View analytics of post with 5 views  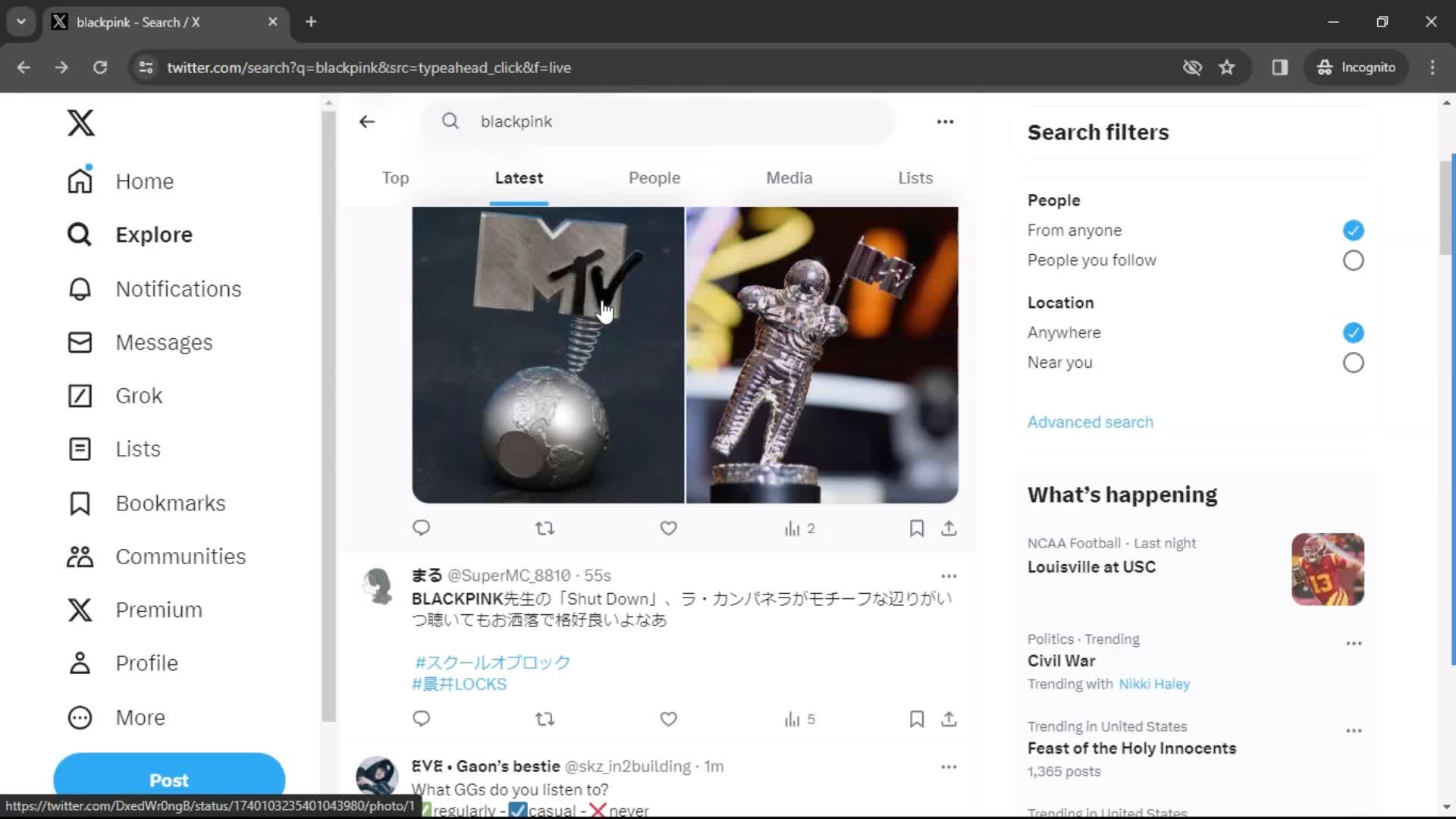(799, 720)
